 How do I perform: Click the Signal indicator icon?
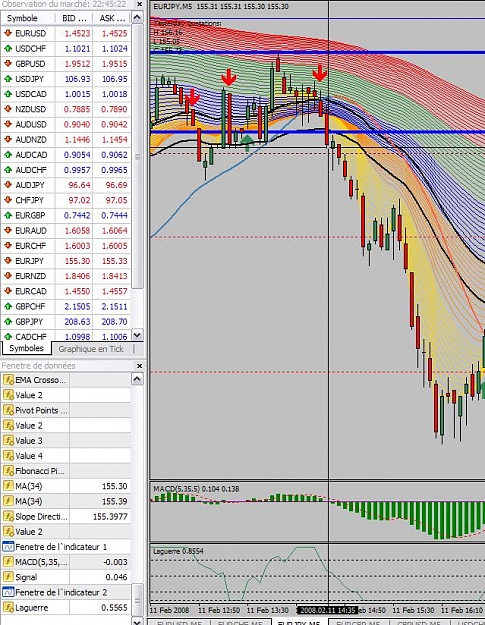8,577
